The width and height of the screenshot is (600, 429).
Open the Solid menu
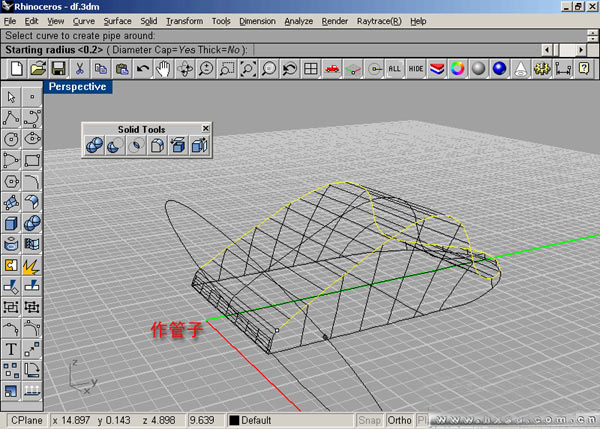(x=149, y=20)
